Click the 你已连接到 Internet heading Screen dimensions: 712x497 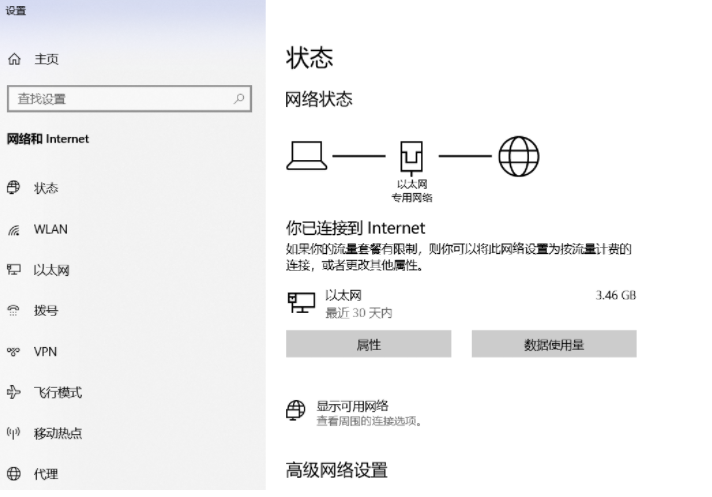pos(356,228)
